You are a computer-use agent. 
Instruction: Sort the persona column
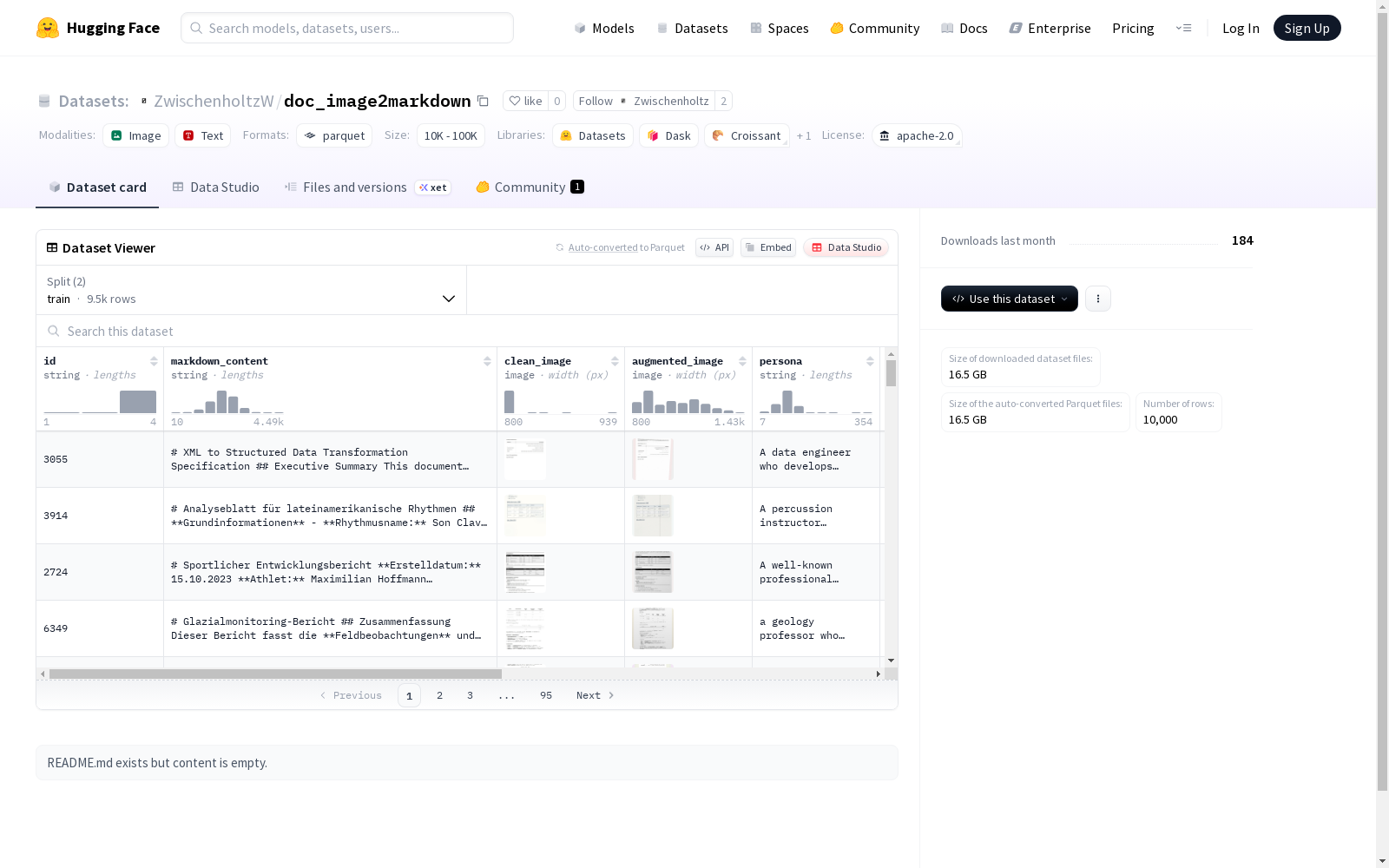pyautogui.click(x=870, y=361)
